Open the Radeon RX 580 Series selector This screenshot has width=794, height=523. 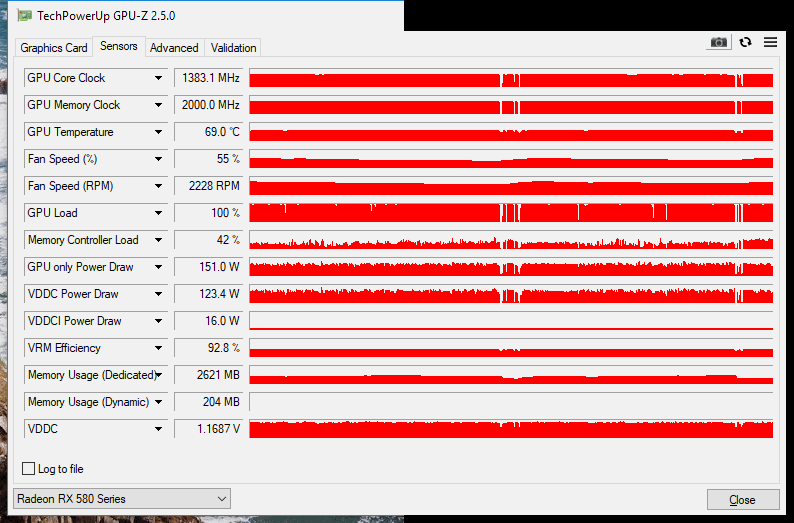pos(122,499)
